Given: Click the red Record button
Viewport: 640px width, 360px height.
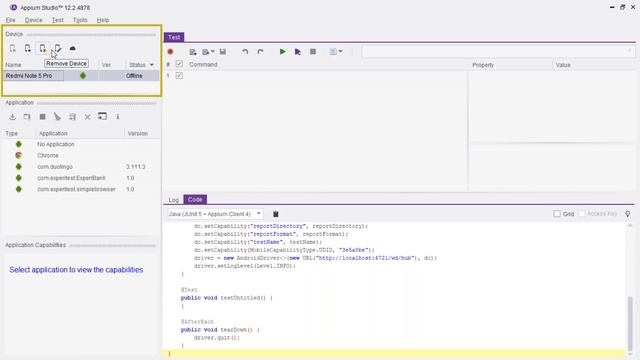Looking at the screenshot, I should (x=171, y=51).
